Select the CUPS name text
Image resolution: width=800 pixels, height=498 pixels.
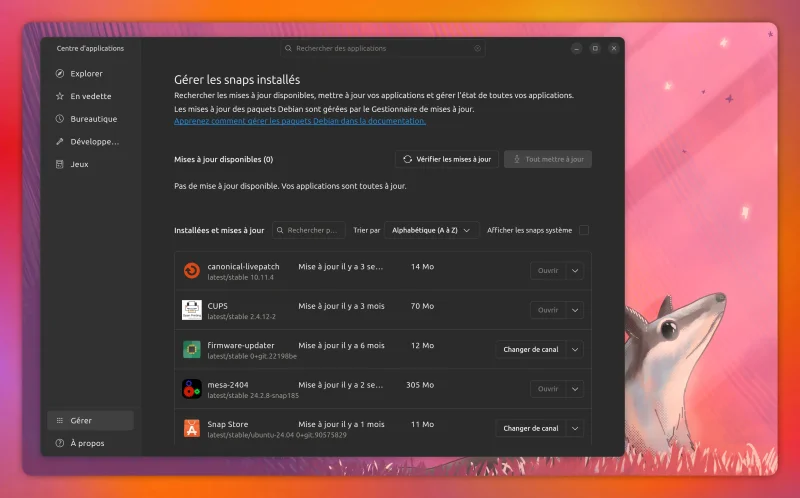217,306
